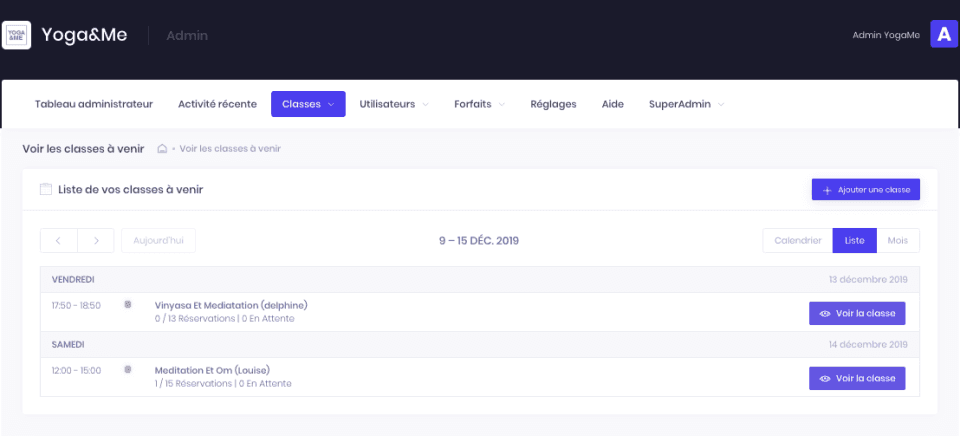Click the icon next to Vinyasa class
This screenshot has height=436, width=960.
[x=127, y=305]
